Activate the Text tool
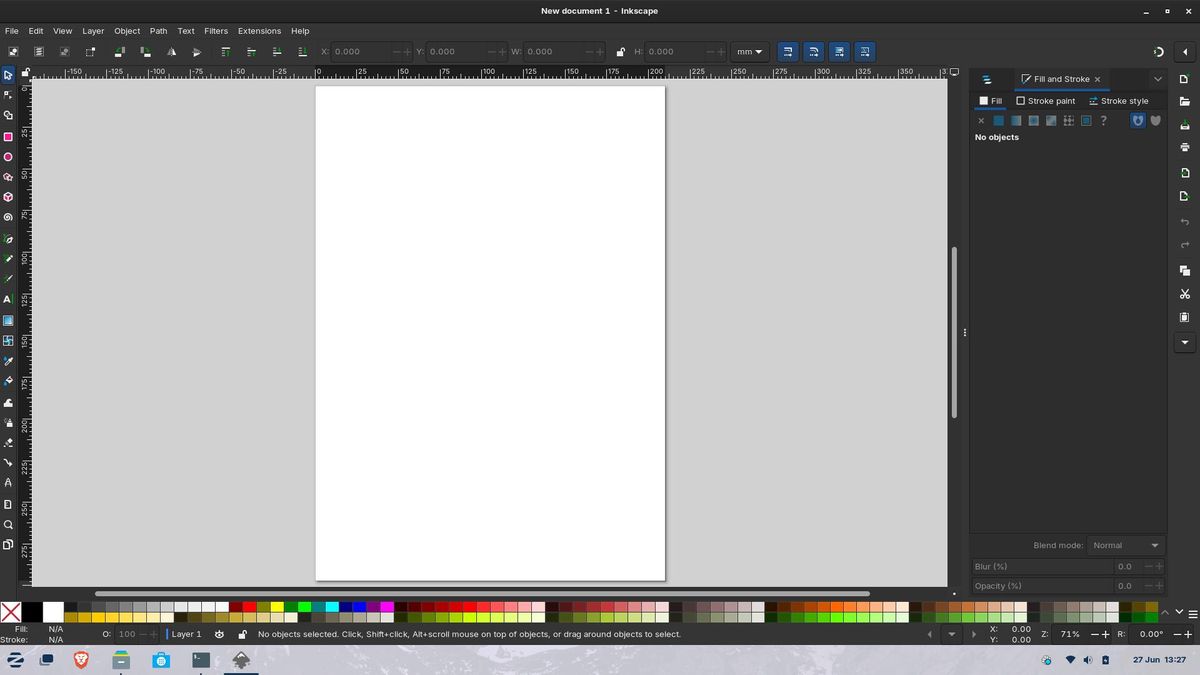The height and width of the screenshot is (675, 1200). (x=8, y=299)
